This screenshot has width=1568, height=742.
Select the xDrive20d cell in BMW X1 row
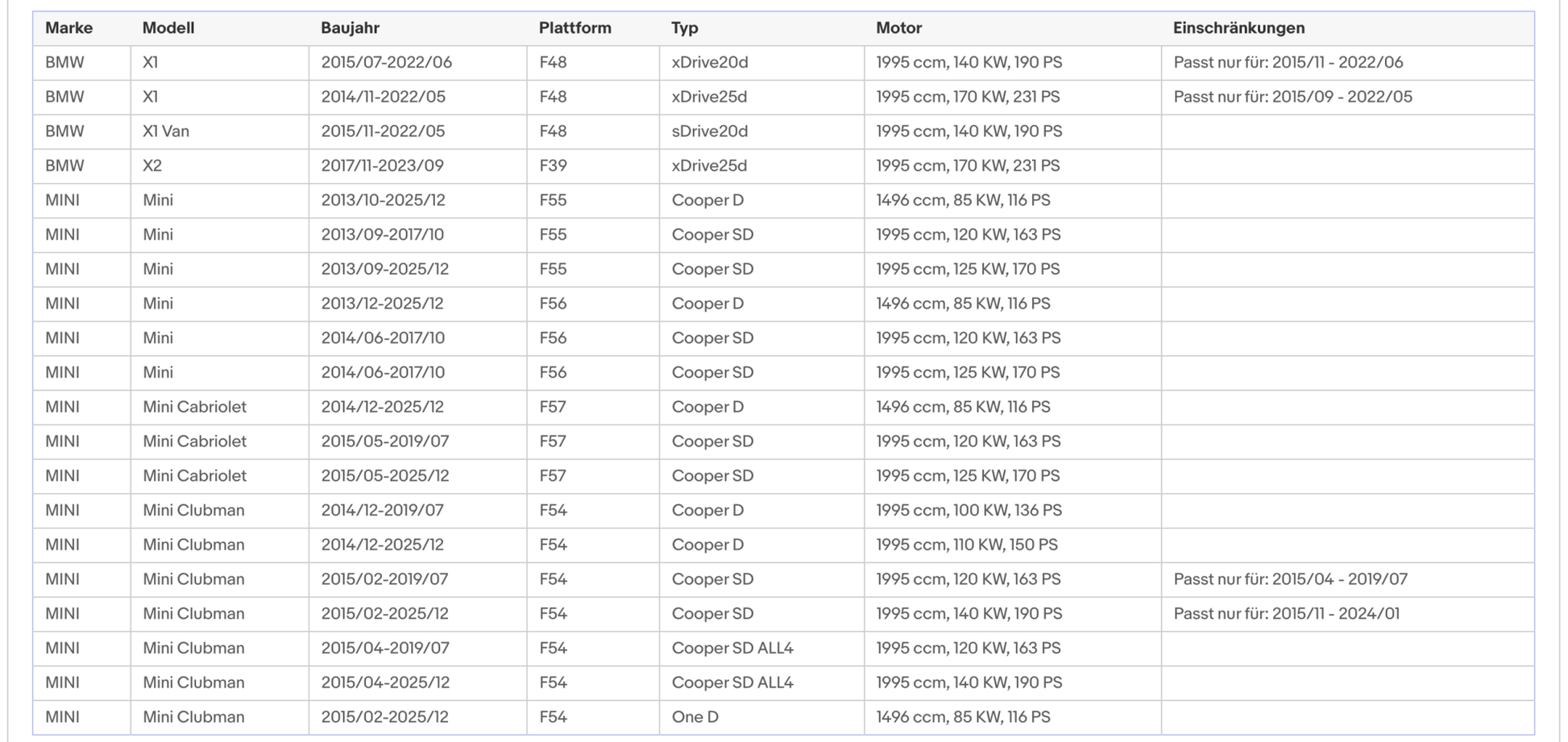pyautogui.click(x=761, y=63)
